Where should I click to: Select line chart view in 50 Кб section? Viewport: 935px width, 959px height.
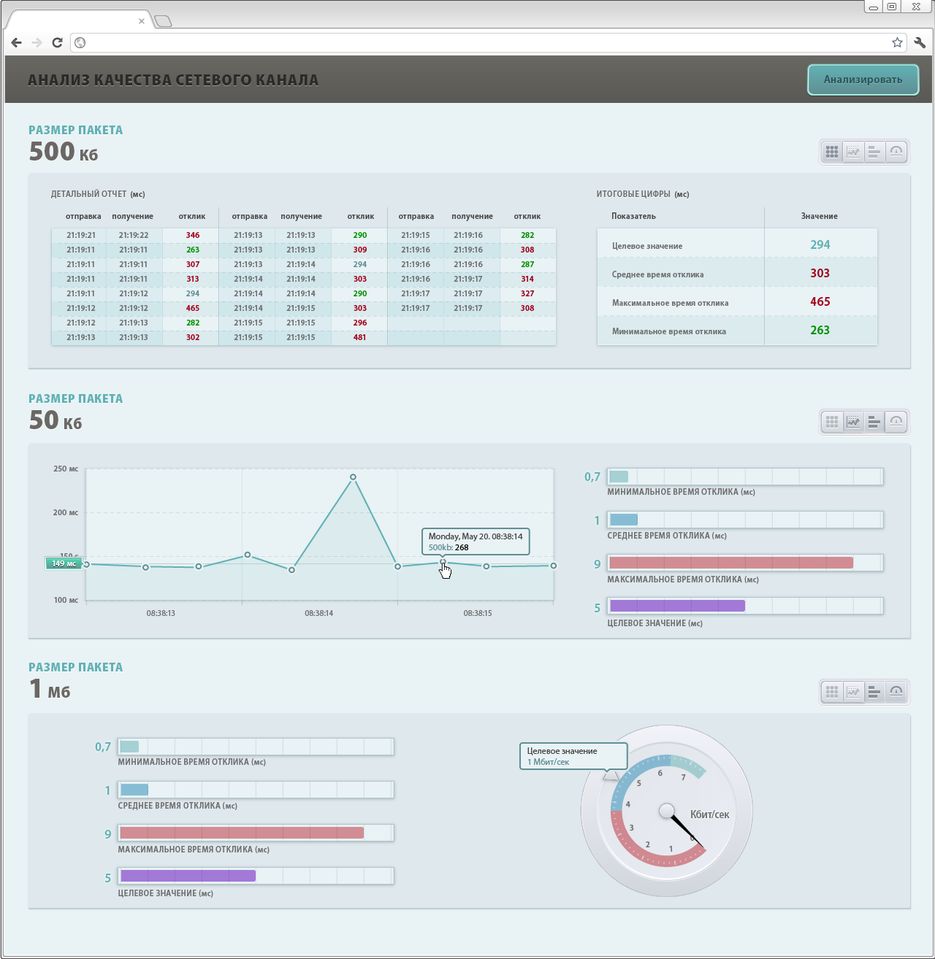click(x=853, y=421)
